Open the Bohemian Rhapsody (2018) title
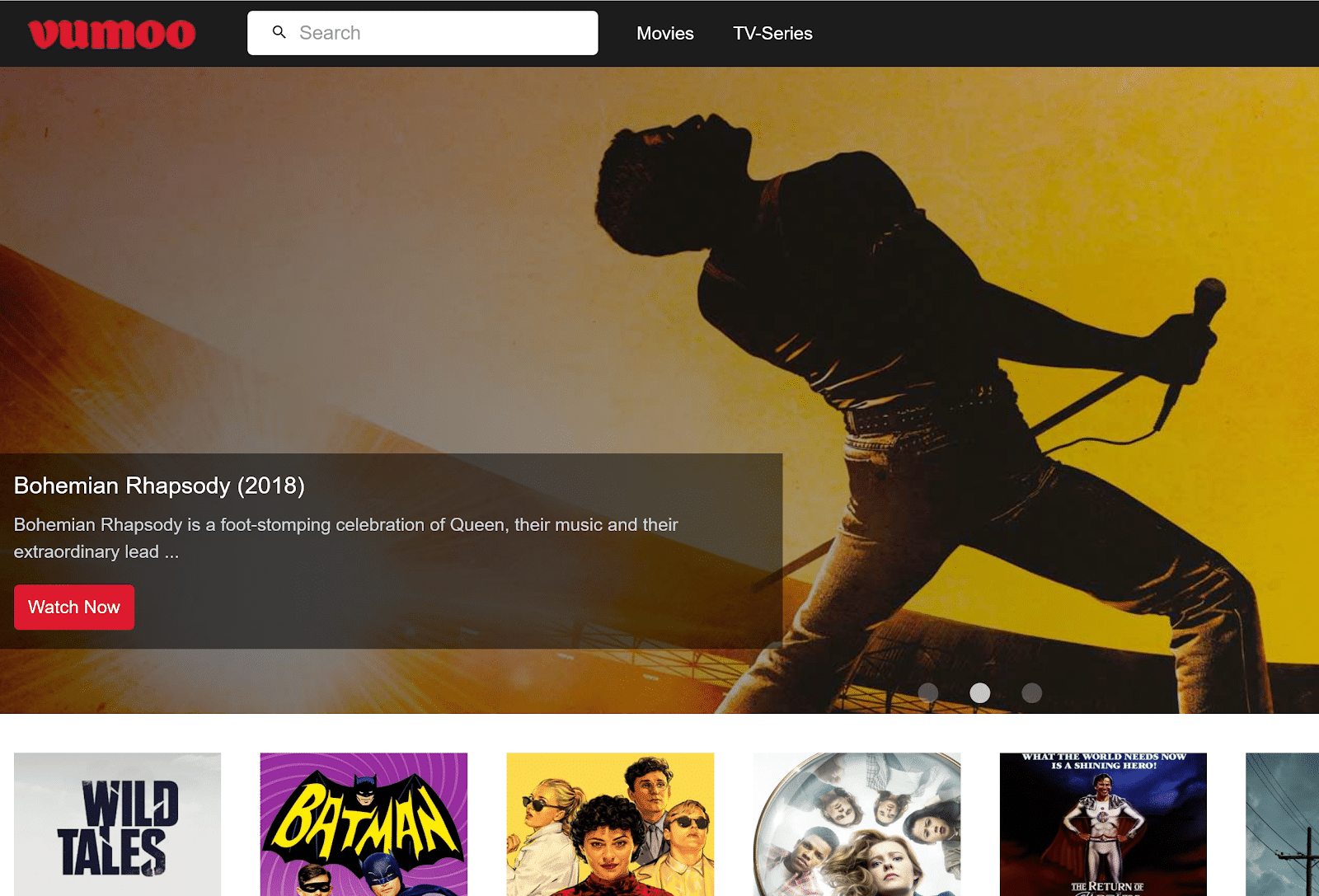 tap(159, 486)
